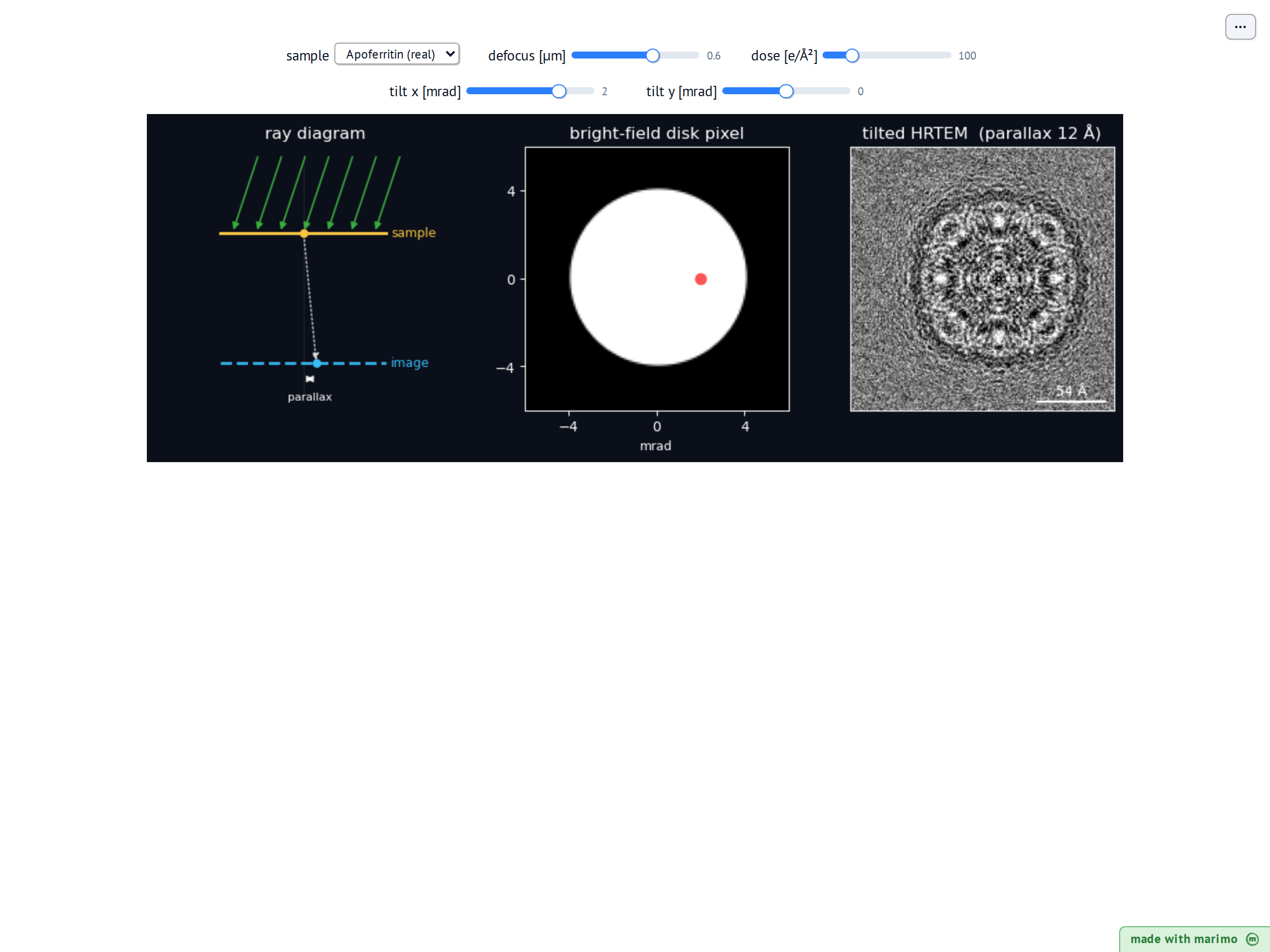Click the dose value '100'
Viewport: 1270px width, 952px height.
point(967,56)
